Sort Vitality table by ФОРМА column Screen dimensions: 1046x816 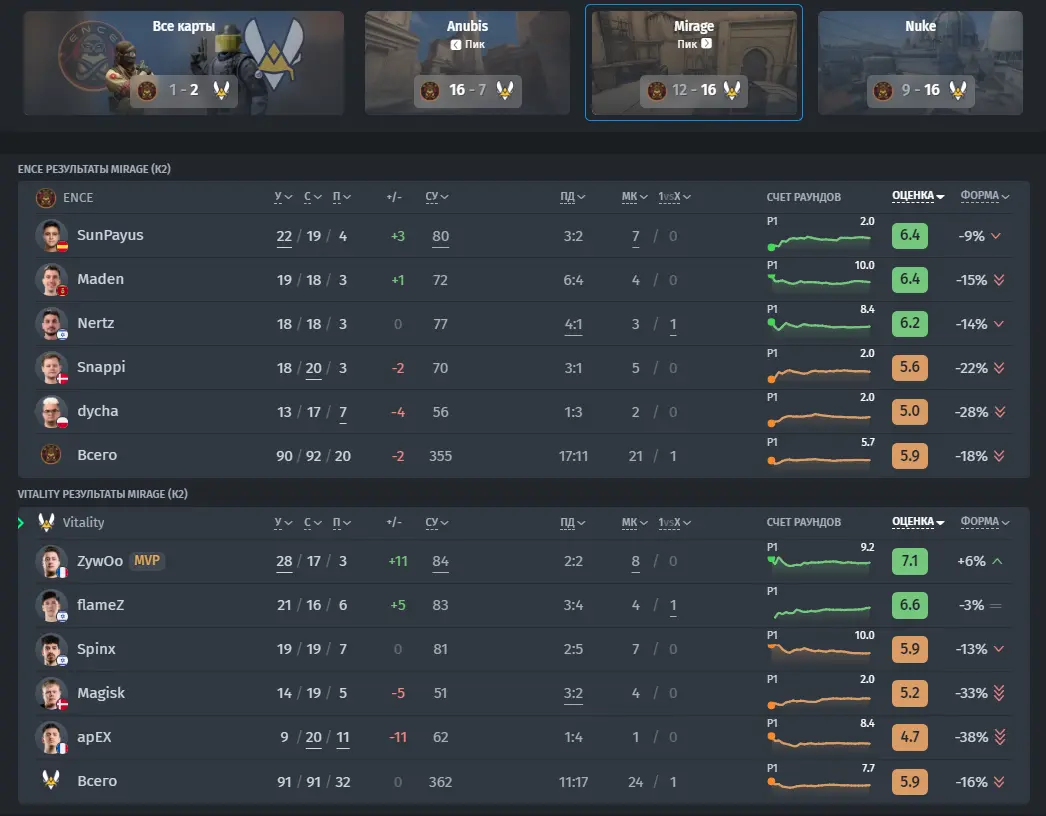(x=985, y=522)
